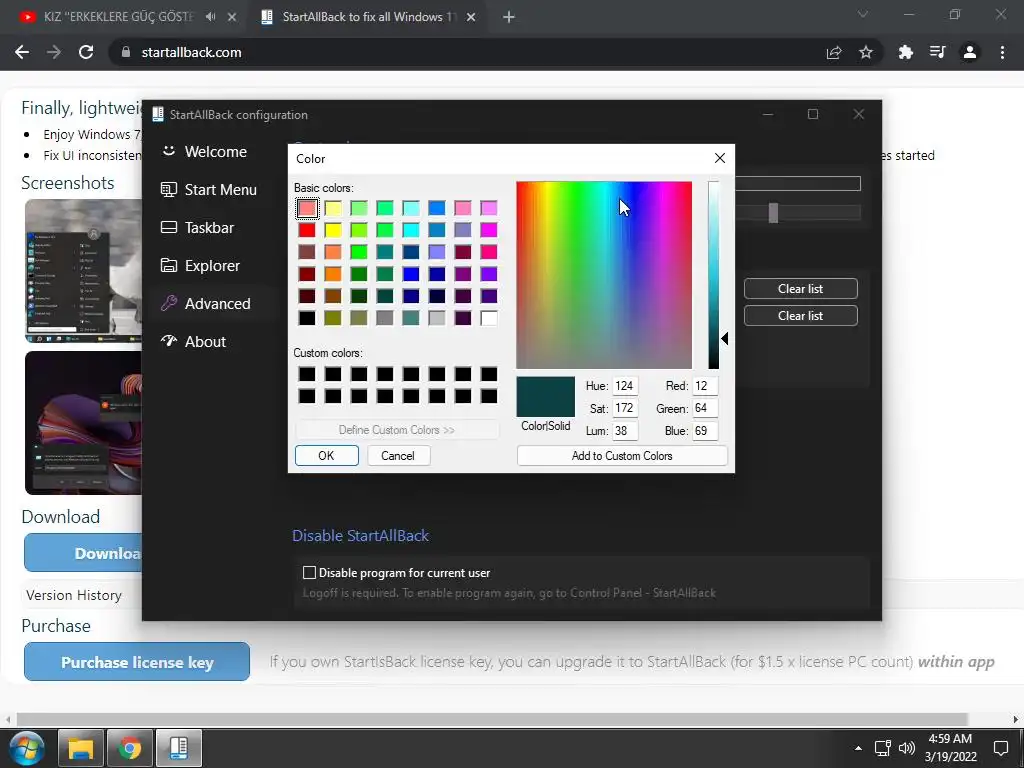1024x768 pixels.
Task: Click the page horizontal scrollbar
Action: coord(491,719)
